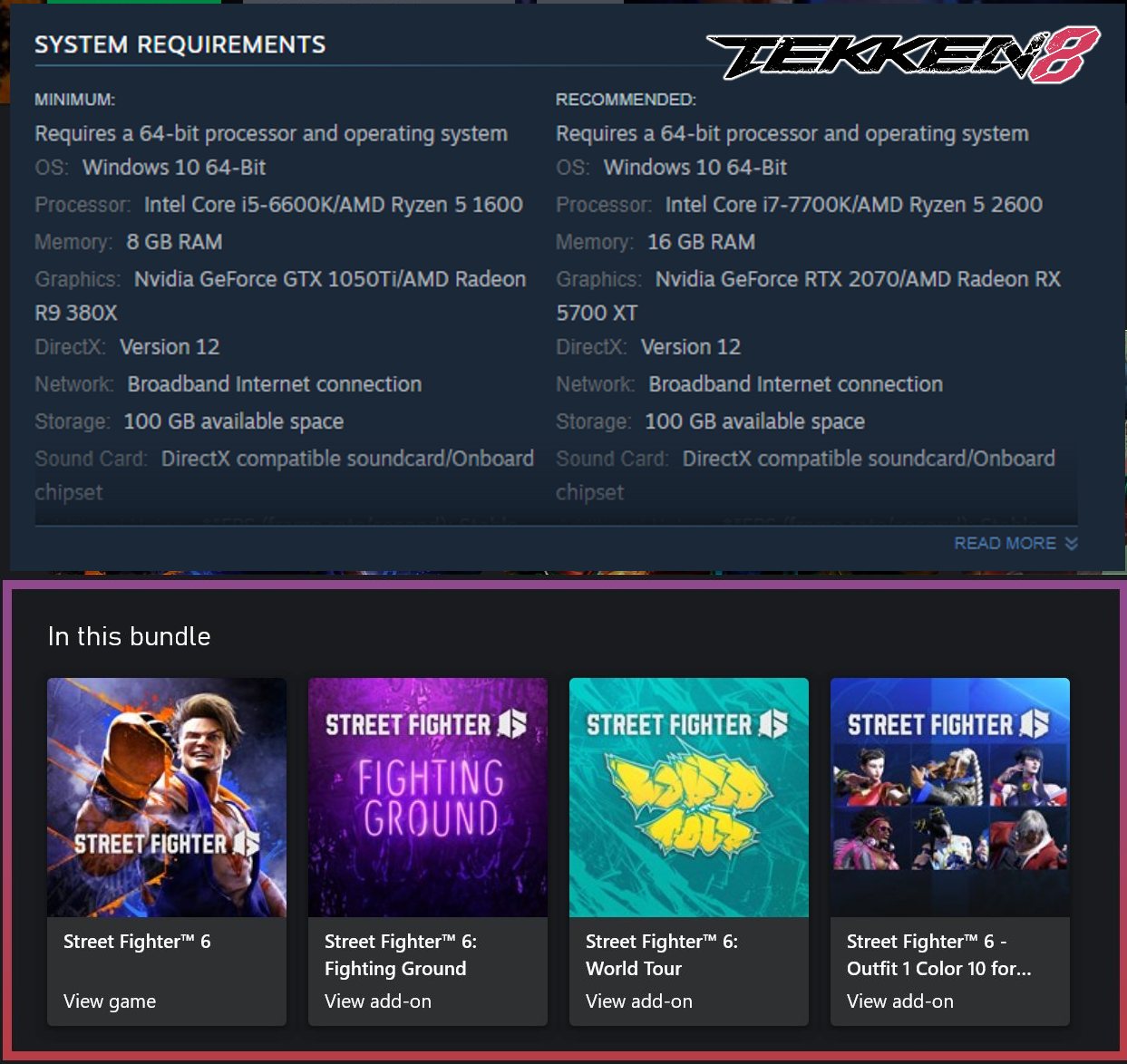1127x1064 pixels.
Task: Click the 8 GB RAM value
Action: point(174,242)
